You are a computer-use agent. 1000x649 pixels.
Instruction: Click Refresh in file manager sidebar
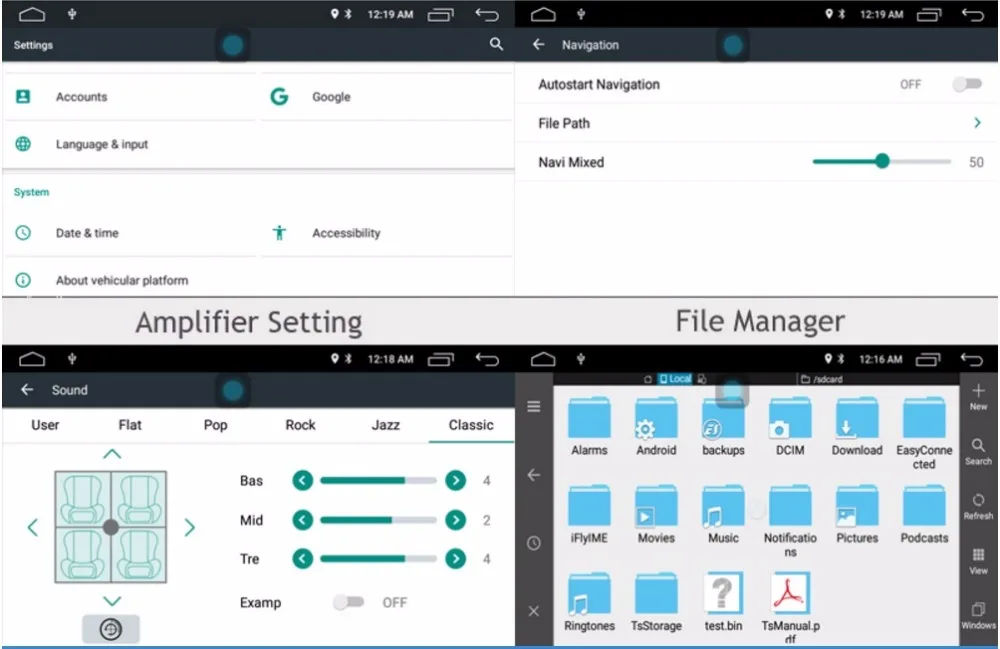coord(978,507)
